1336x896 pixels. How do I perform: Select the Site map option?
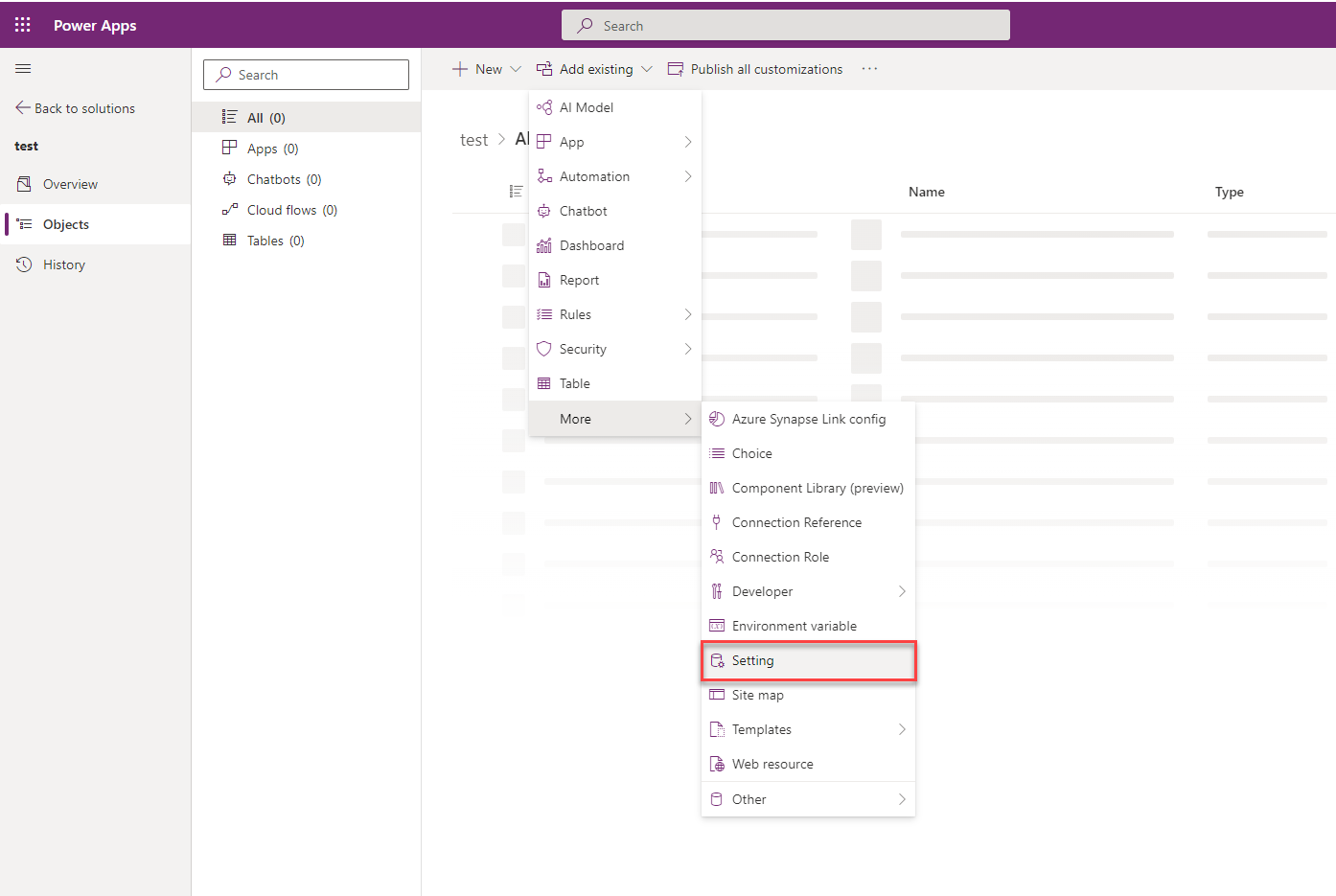pos(758,695)
